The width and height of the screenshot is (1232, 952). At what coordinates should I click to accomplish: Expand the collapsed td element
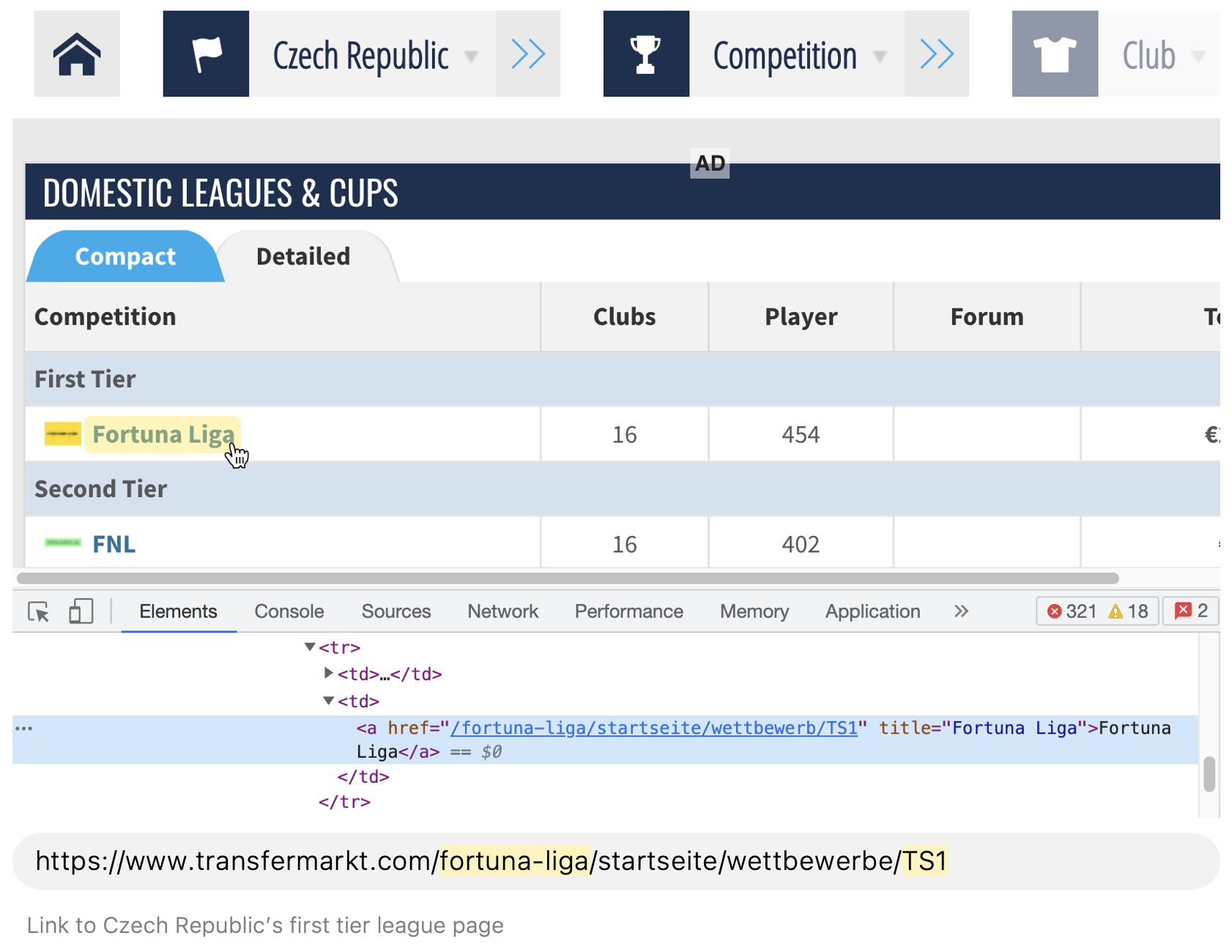[x=329, y=674]
